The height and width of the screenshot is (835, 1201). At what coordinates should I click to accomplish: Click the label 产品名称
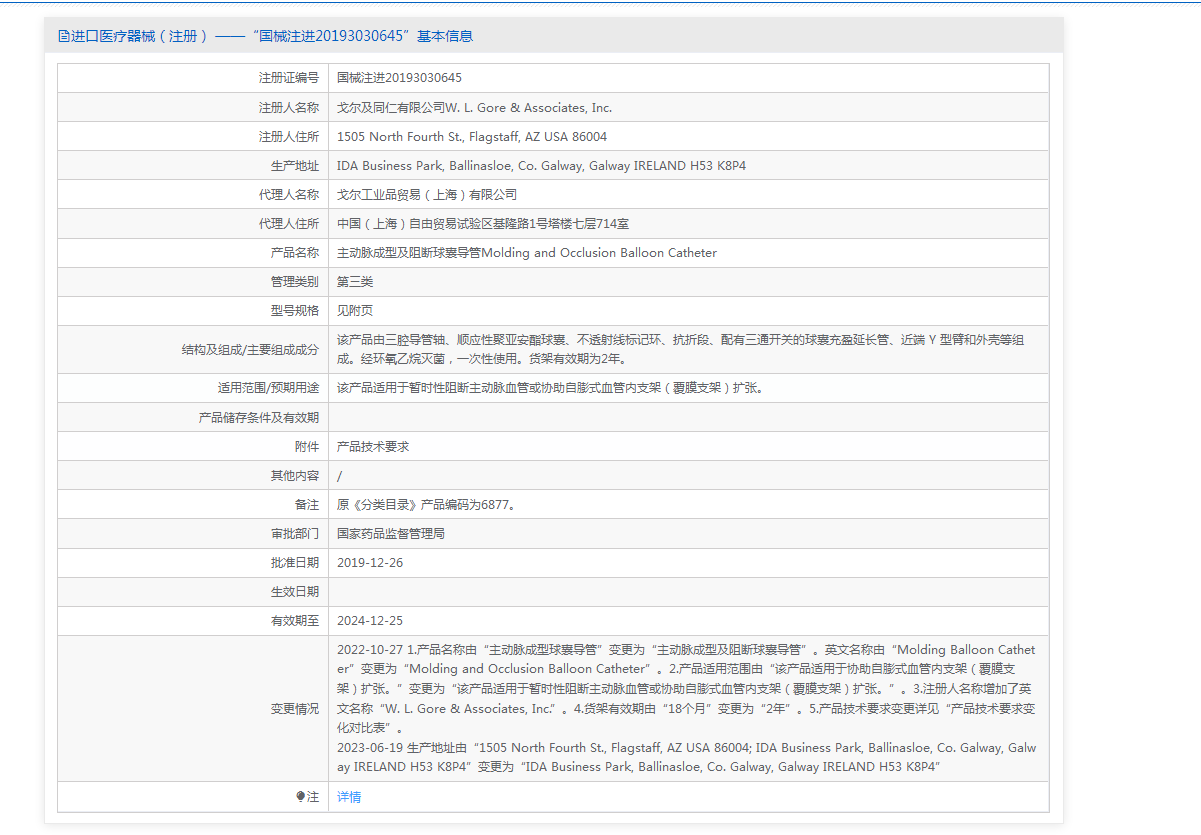click(x=295, y=252)
